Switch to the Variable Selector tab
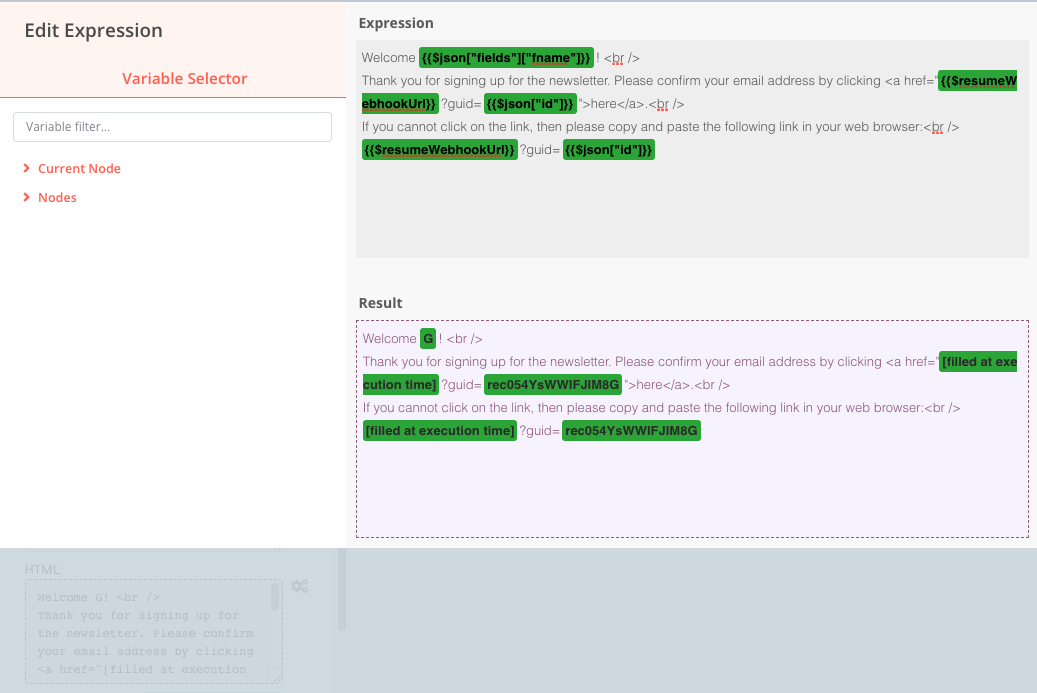 tap(184, 78)
